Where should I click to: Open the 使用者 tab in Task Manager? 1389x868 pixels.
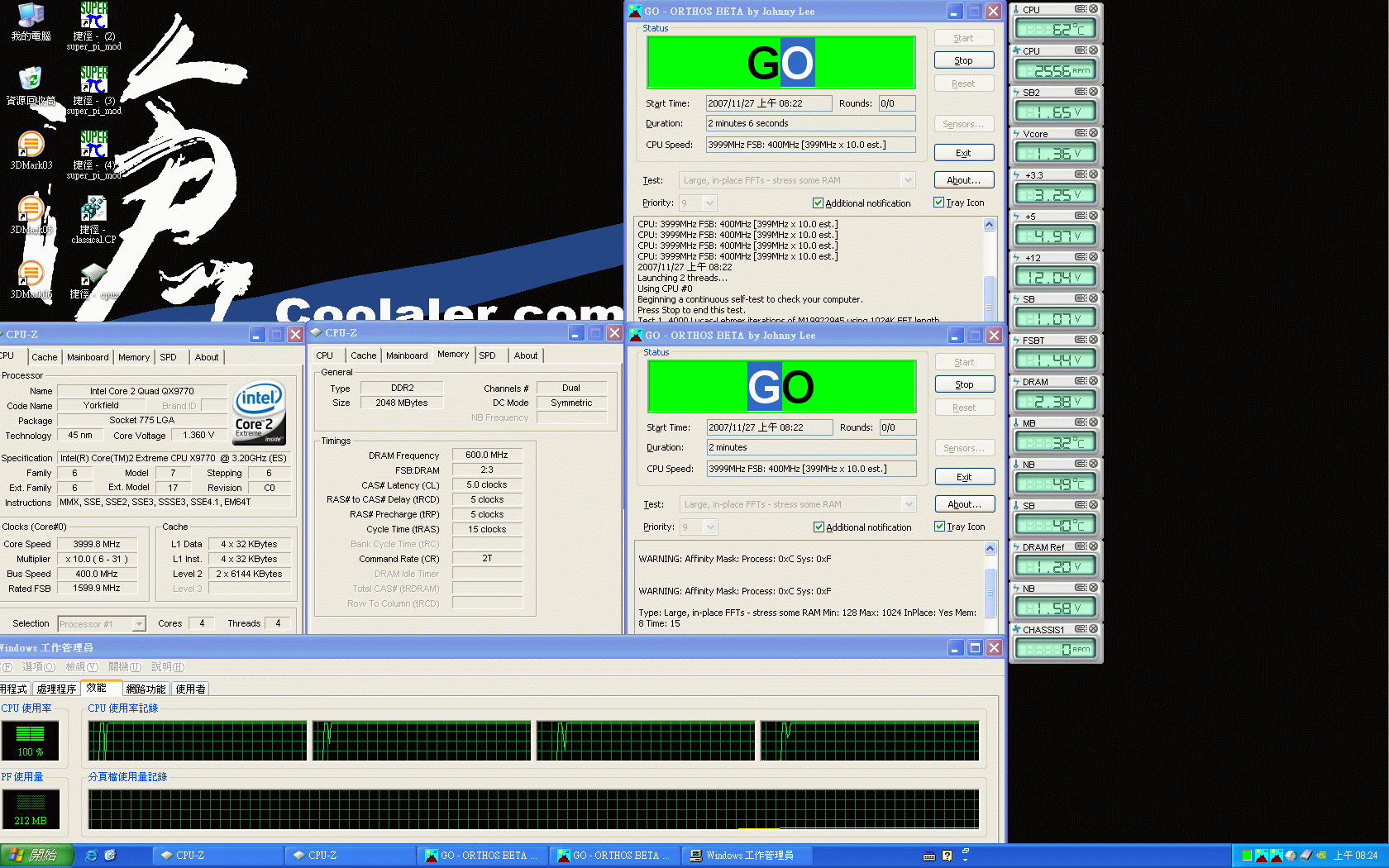[190, 689]
